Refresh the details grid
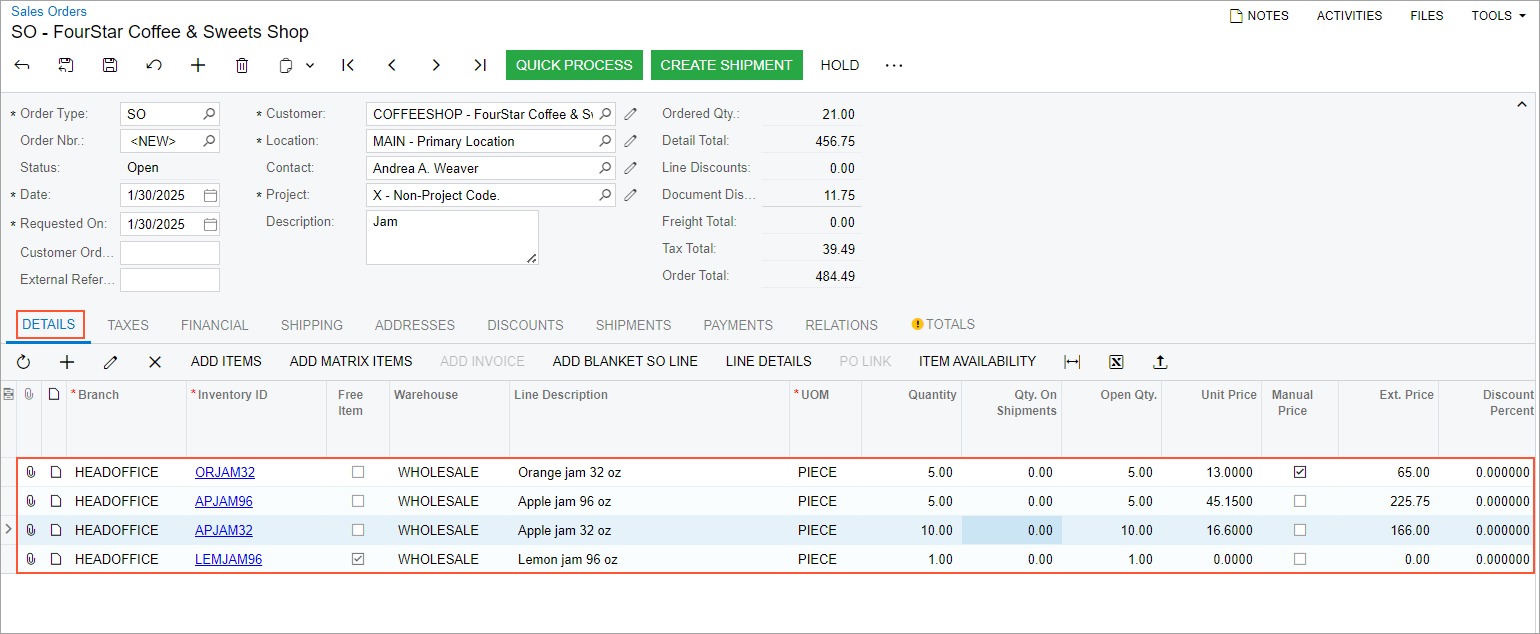Image resolution: width=1540 pixels, height=634 pixels. coord(24,362)
